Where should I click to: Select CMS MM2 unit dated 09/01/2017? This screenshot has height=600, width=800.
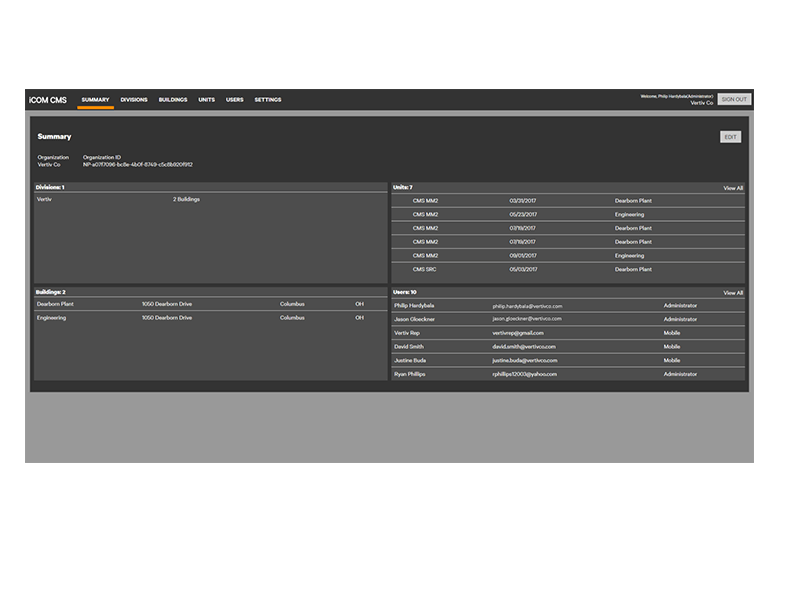tap(568, 256)
